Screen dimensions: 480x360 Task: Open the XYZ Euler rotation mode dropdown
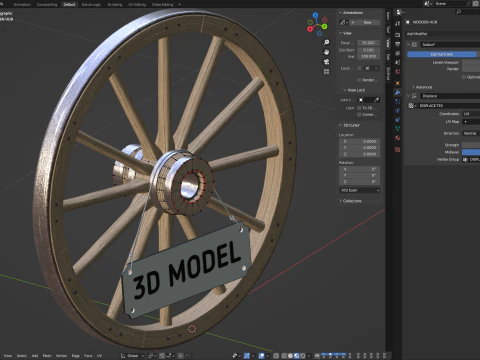[x=360, y=190]
